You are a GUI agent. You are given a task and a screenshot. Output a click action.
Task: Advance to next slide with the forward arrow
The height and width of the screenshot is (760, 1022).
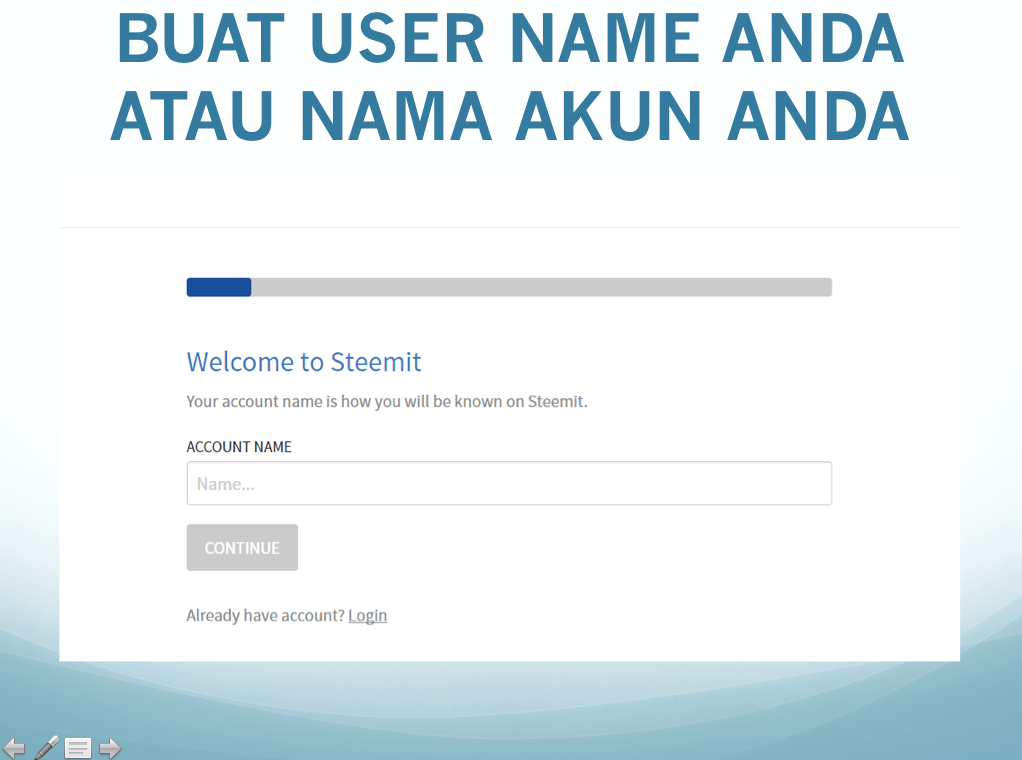tap(110, 748)
